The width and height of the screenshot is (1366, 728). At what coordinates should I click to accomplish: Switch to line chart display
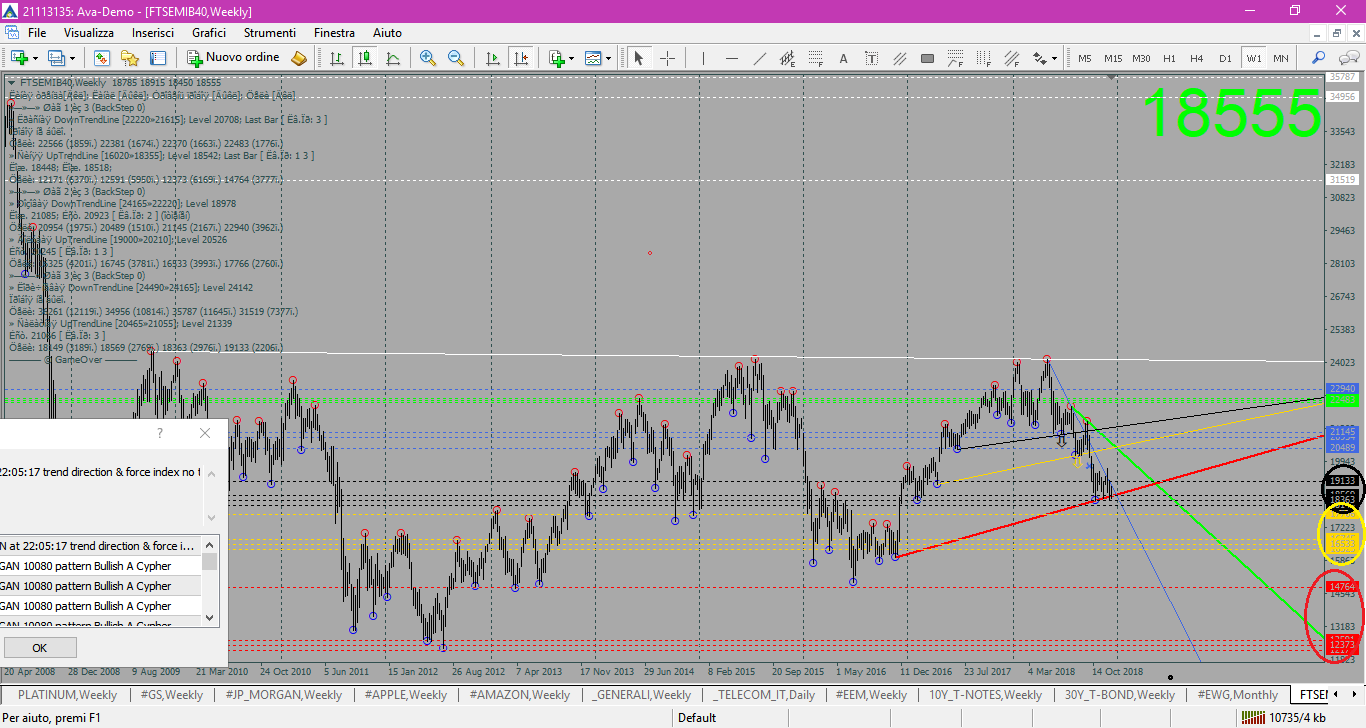pos(393,58)
